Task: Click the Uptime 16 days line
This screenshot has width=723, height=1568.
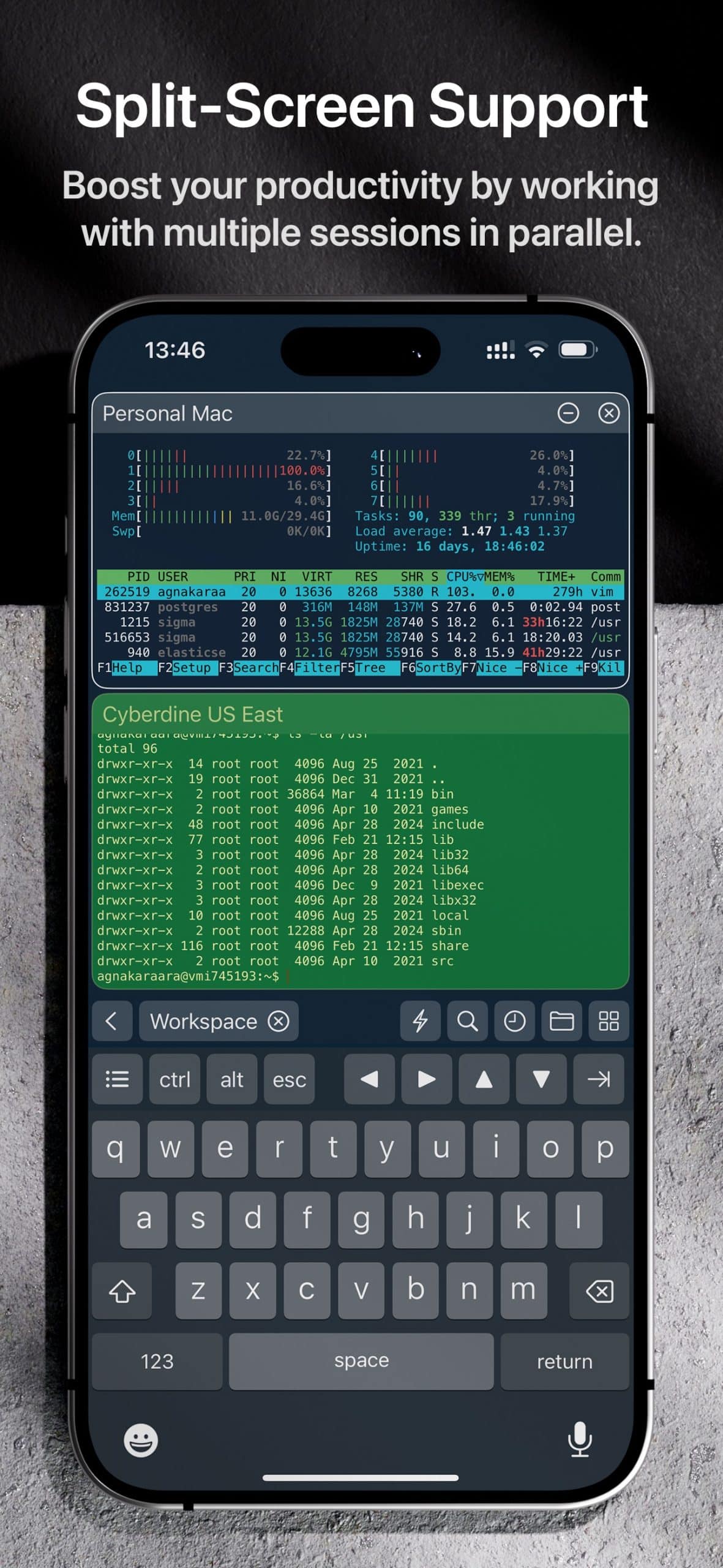Action: (x=449, y=546)
